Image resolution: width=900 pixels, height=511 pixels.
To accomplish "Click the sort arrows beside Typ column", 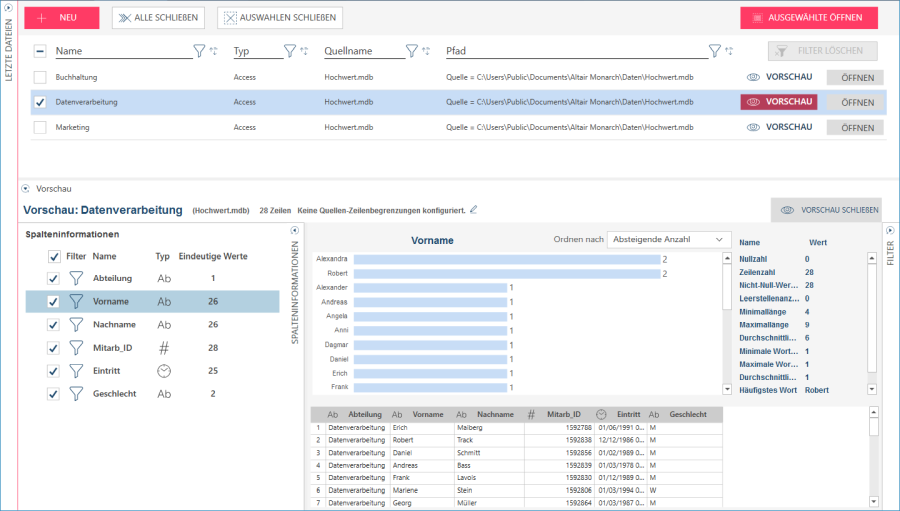I will coord(304,51).
